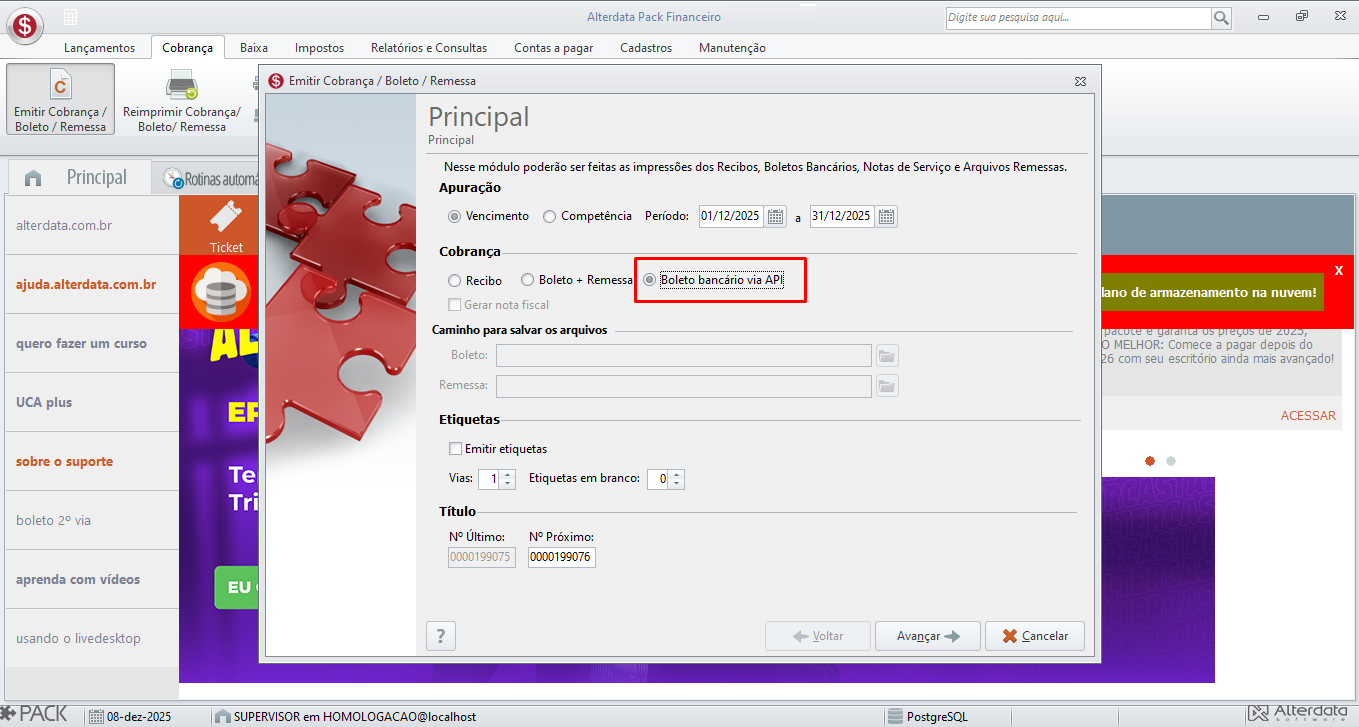Open the Cadastros ribbon tab
This screenshot has width=1359, height=727.
click(646, 48)
